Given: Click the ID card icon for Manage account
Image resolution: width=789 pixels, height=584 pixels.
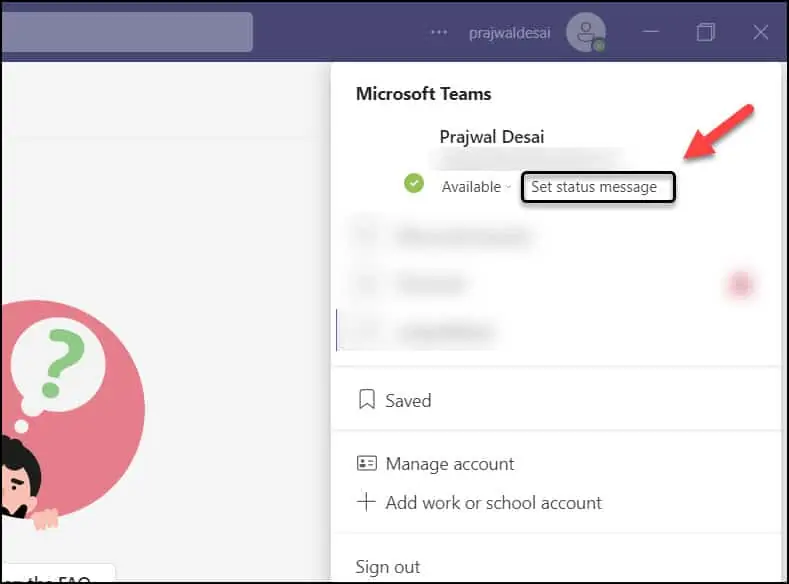Looking at the screenshot, I should [366, 464].
